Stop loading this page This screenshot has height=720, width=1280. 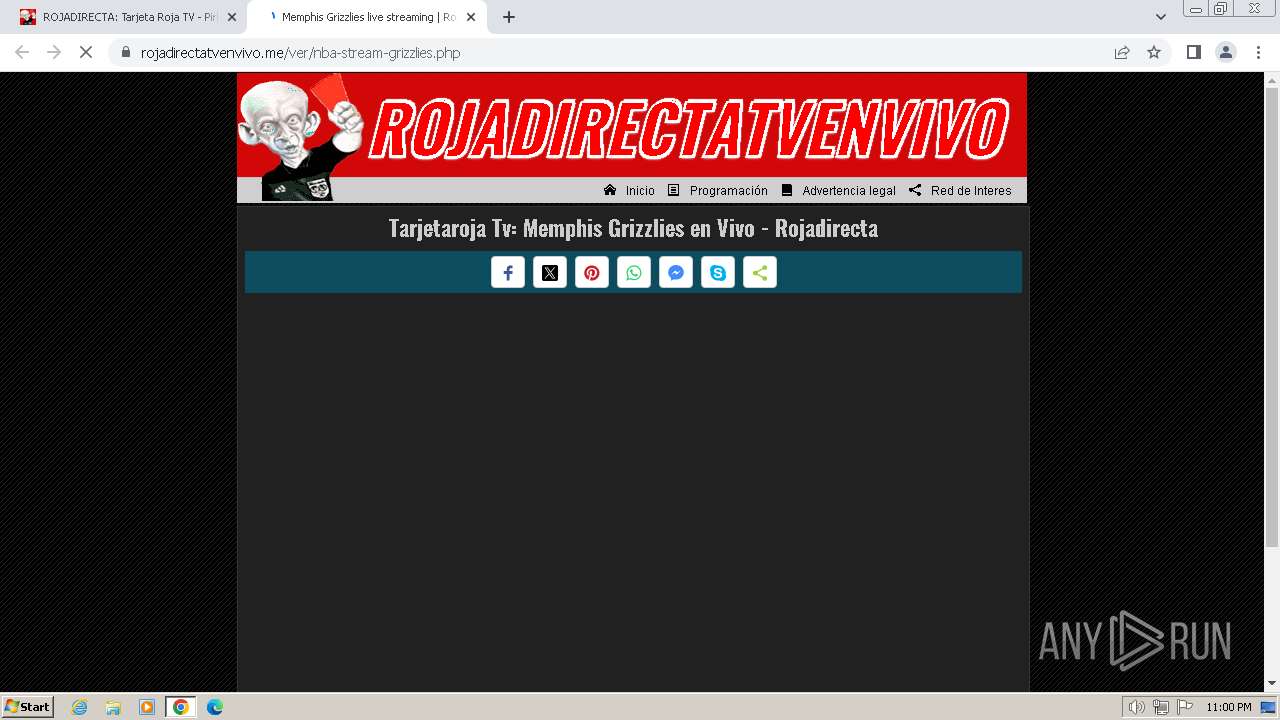[x=86, y=52]
